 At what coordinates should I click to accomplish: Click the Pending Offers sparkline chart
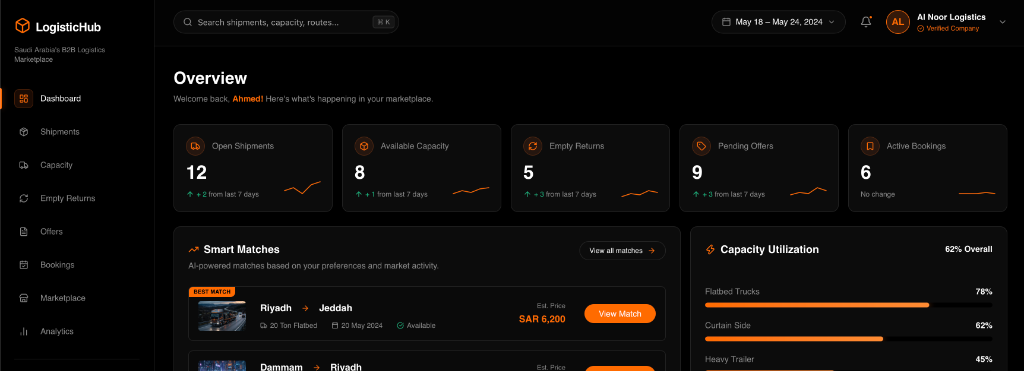tap(808, 191)
